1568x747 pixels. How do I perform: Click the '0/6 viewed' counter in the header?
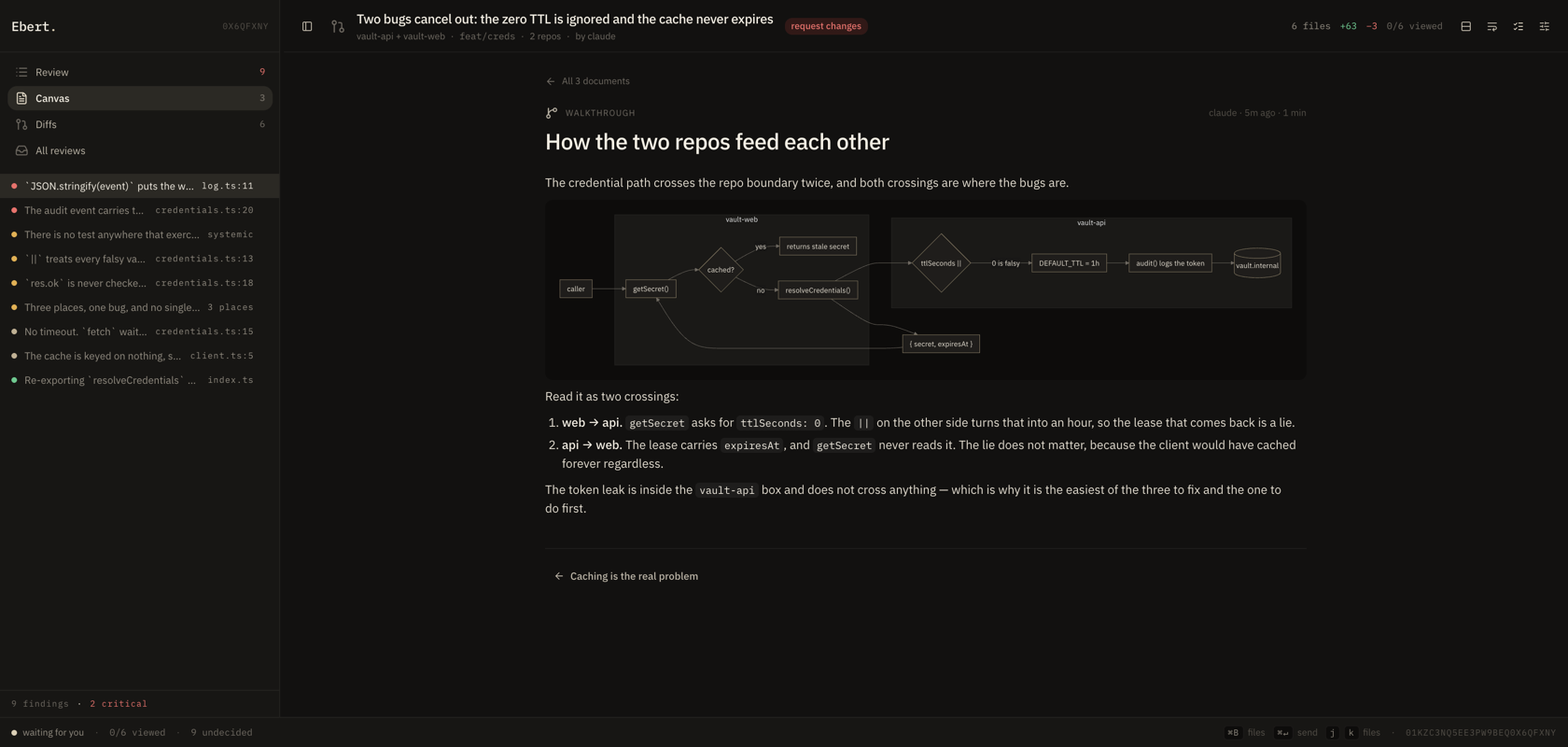point(1414,26)
